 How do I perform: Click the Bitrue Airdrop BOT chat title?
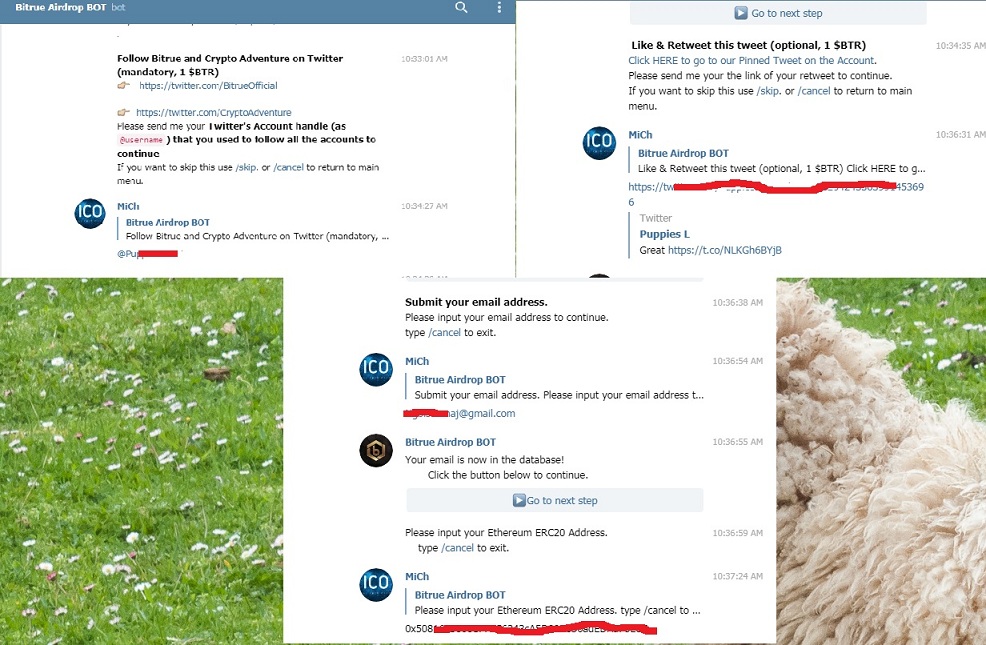point(60,8)
